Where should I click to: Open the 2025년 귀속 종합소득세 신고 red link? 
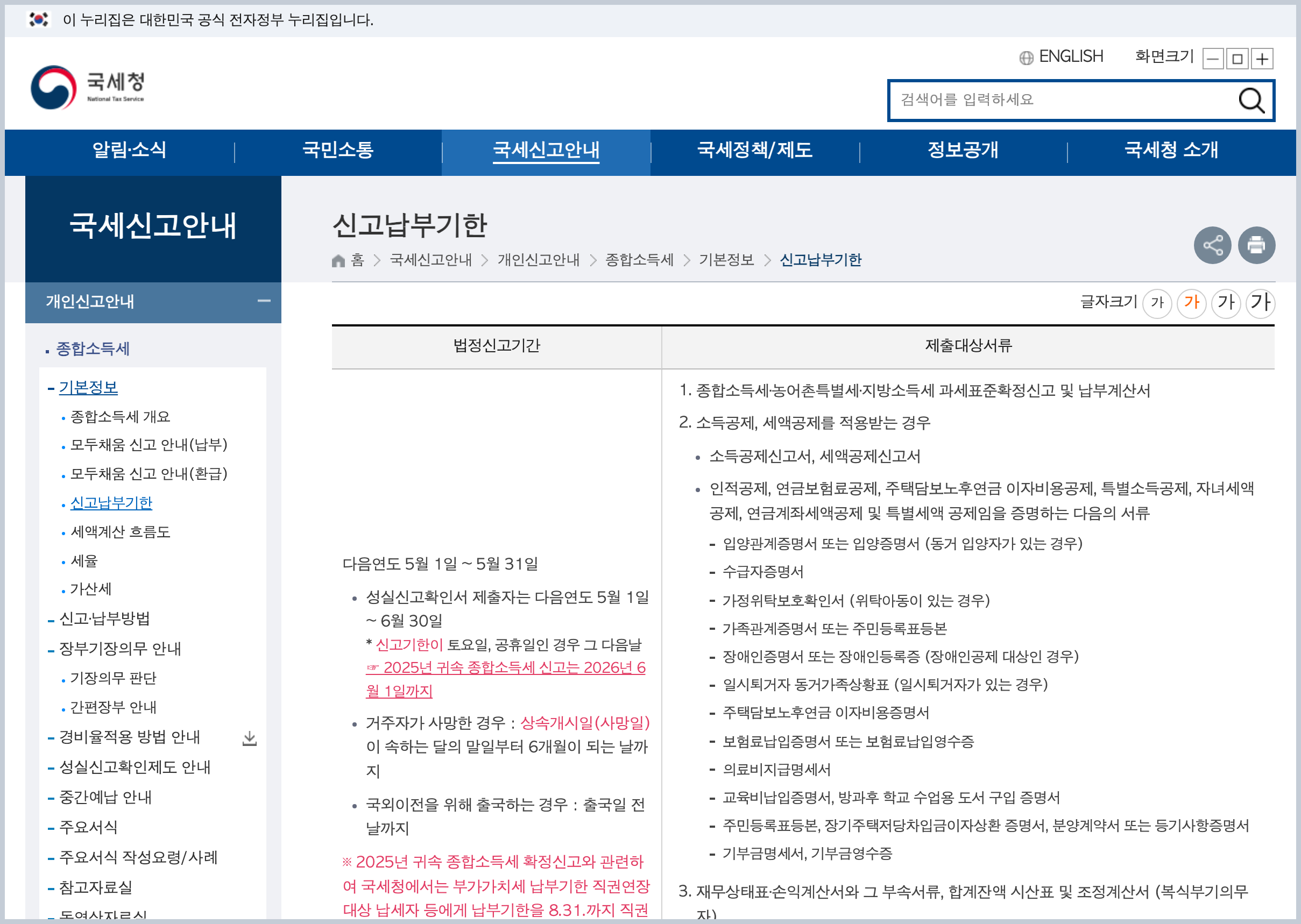click(505, 679)
